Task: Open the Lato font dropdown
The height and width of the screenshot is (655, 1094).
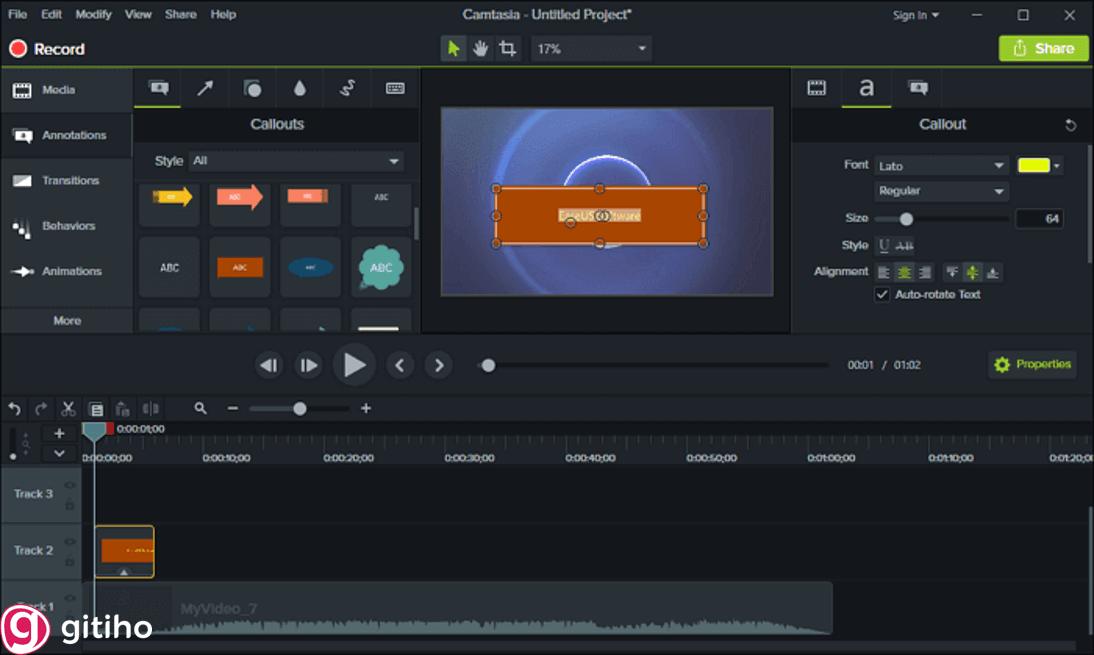Action: click(x=940, y=165)
